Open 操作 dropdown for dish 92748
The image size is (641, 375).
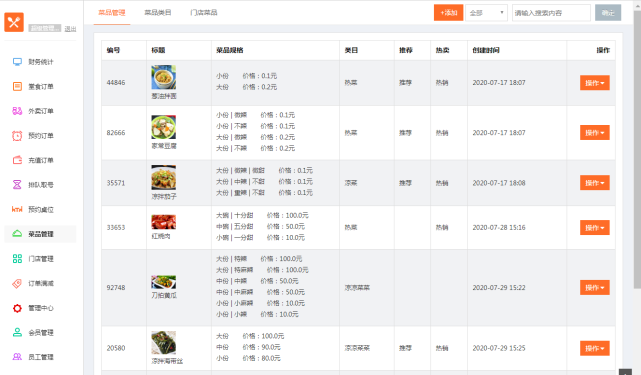(x=595, y=287)
